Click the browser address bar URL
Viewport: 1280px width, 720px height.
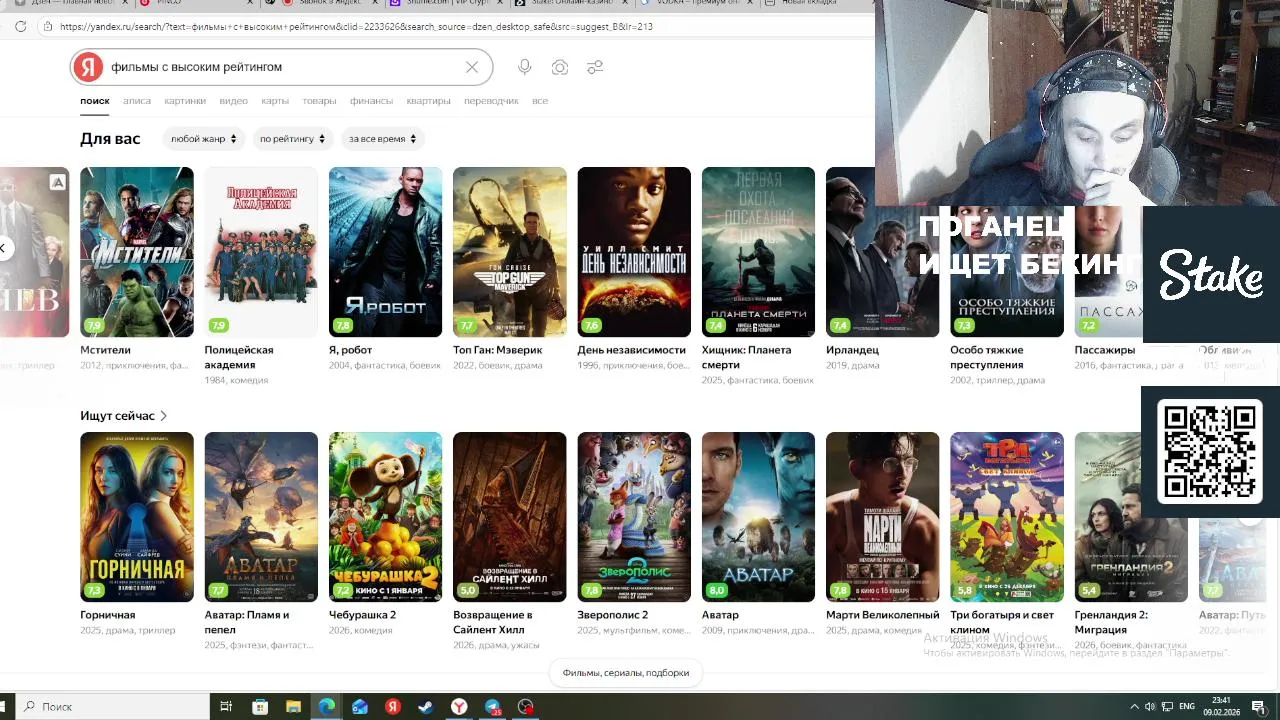click(356, 27)
